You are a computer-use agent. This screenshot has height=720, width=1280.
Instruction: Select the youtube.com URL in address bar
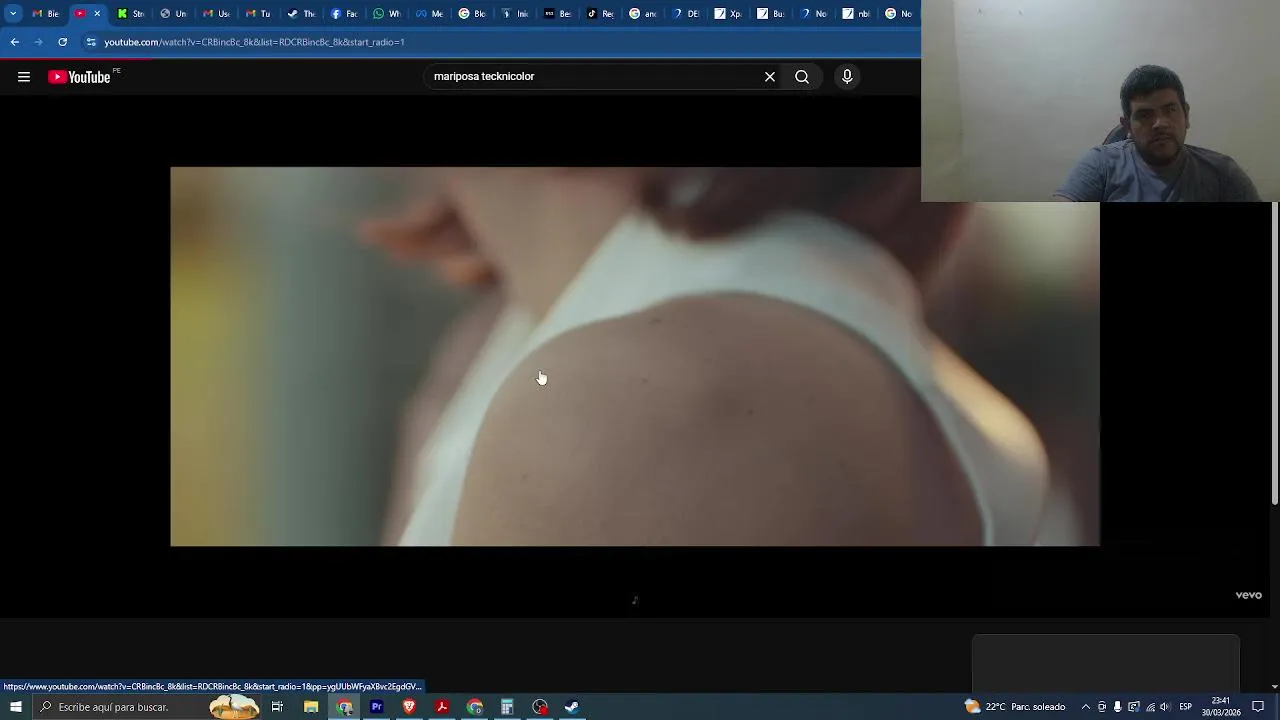coord(254,42)
